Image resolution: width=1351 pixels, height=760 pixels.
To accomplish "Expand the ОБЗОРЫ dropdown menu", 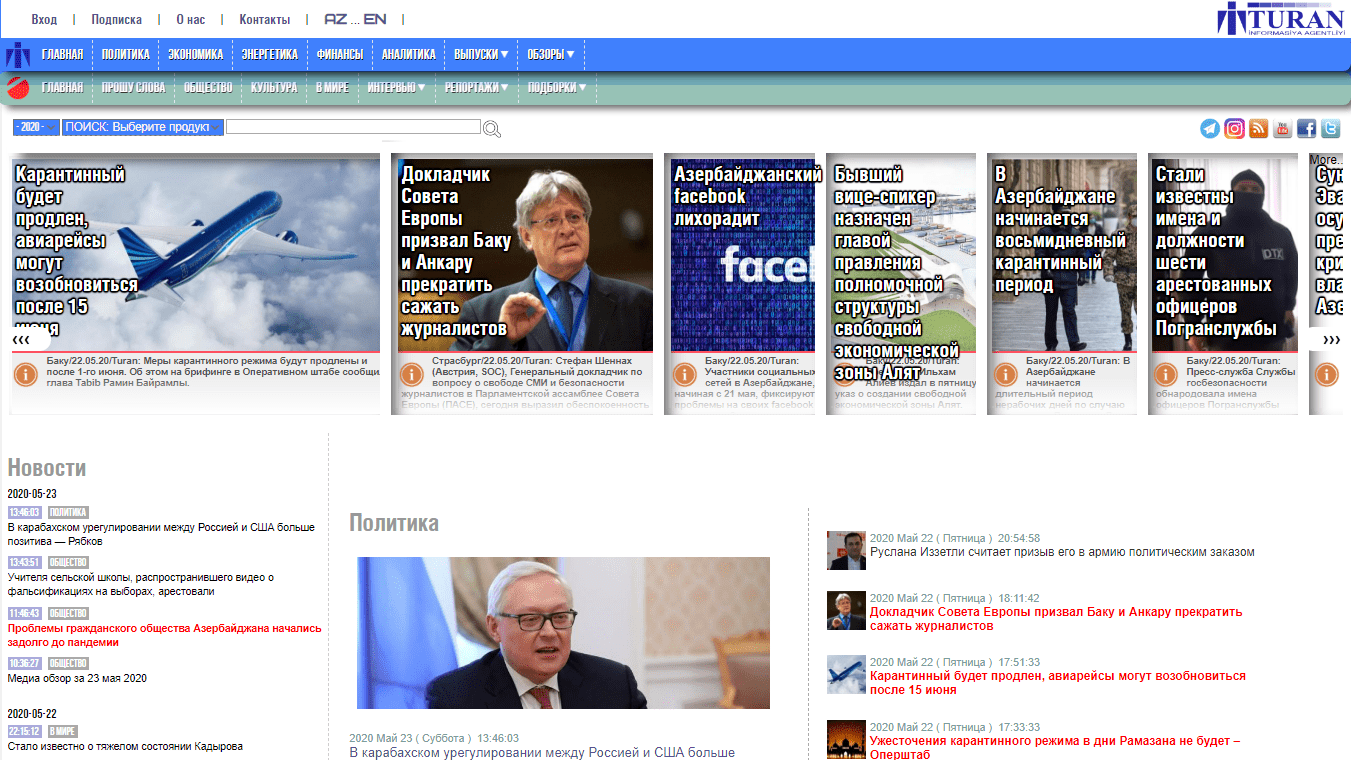I will (552, 54).
